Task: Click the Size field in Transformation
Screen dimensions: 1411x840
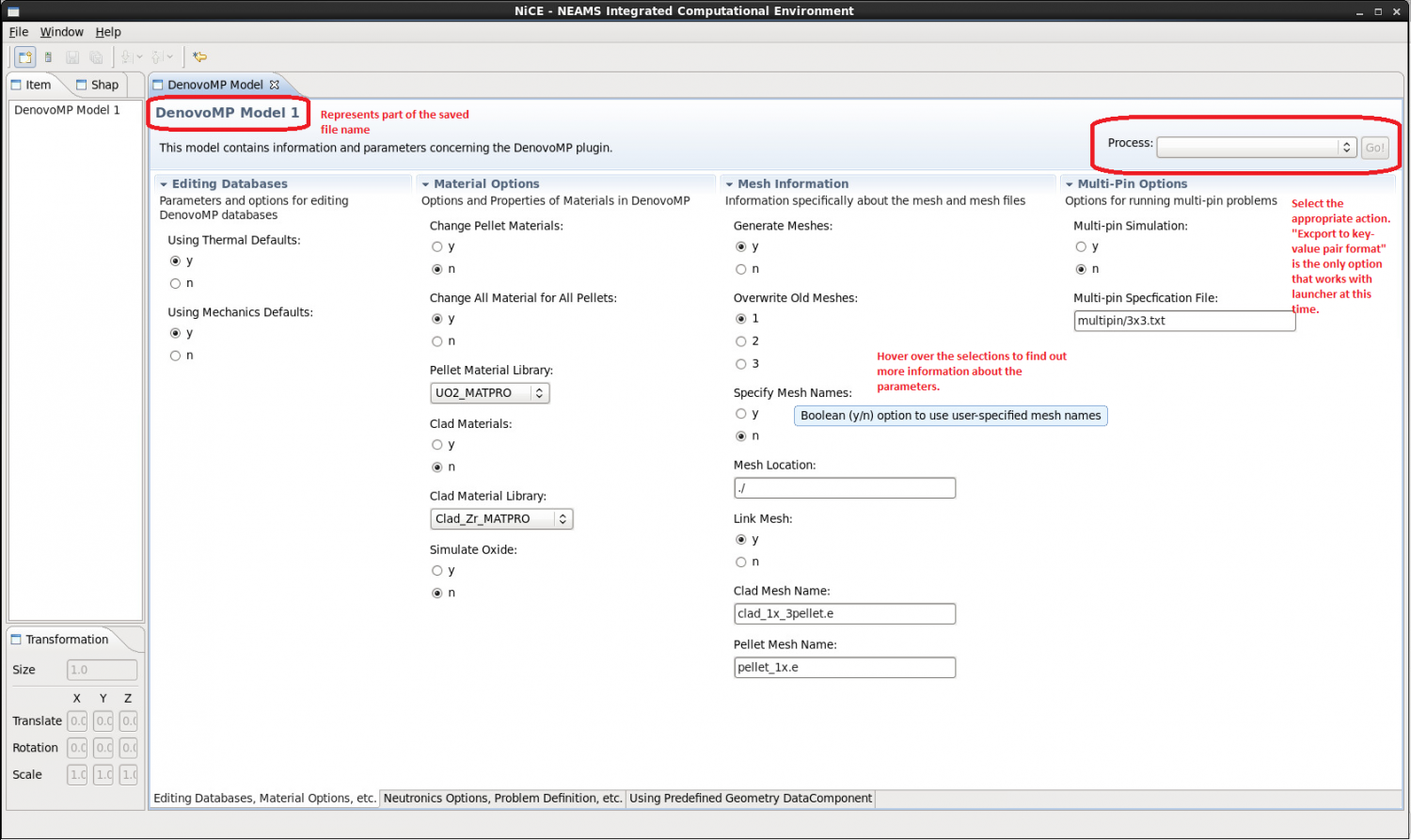Action: (x=103, y=671)
